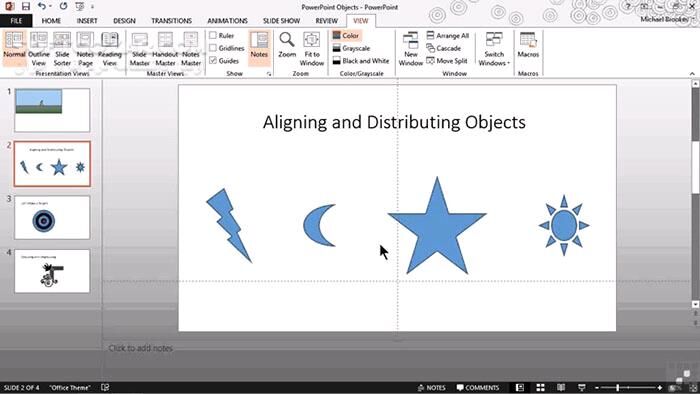Open the FILE tab
The width and height of the screenshot is (700, 394).
tap(16, 21)
